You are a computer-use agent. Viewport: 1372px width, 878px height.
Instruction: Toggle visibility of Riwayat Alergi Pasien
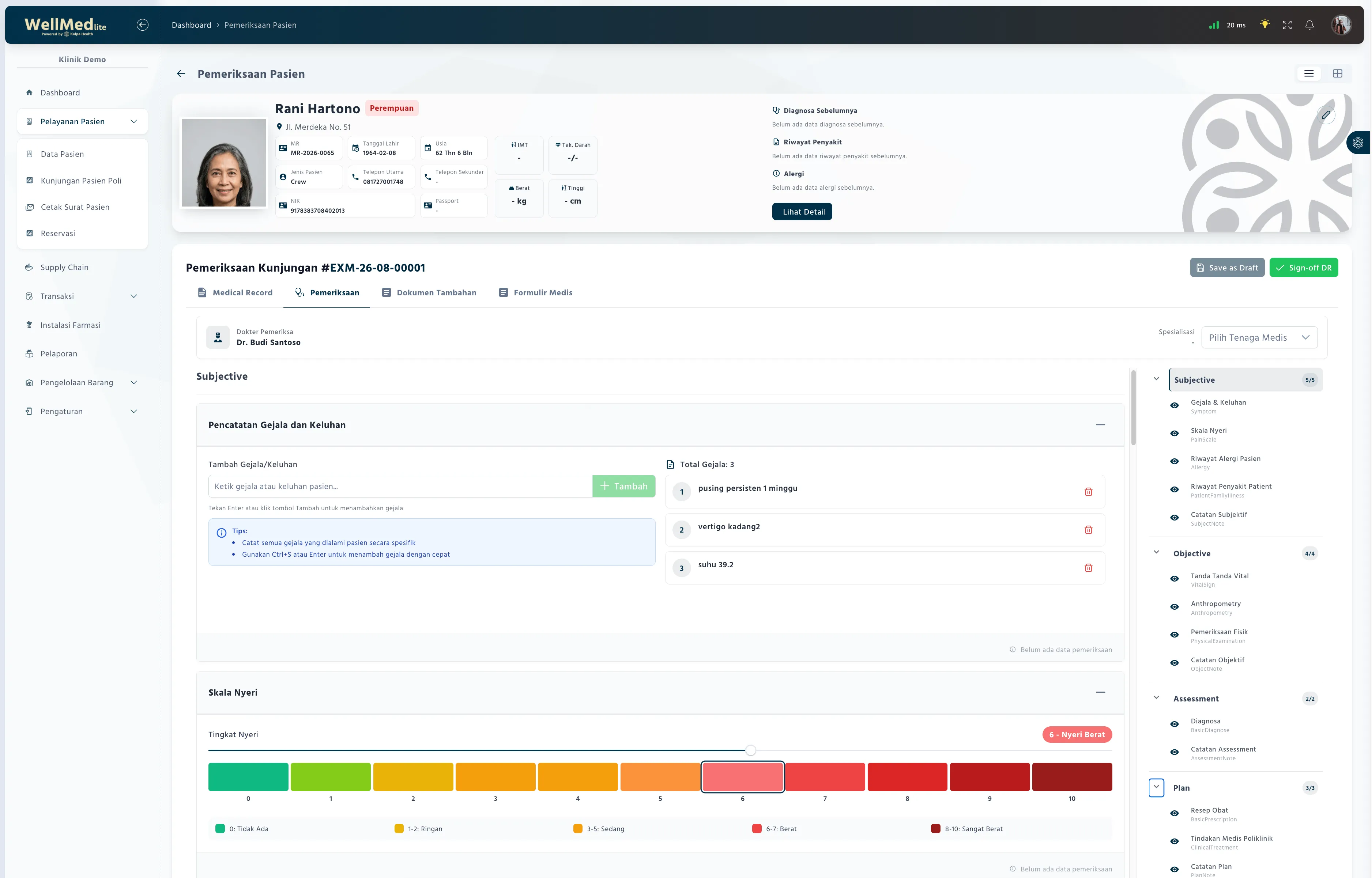tap(1174, 461)
